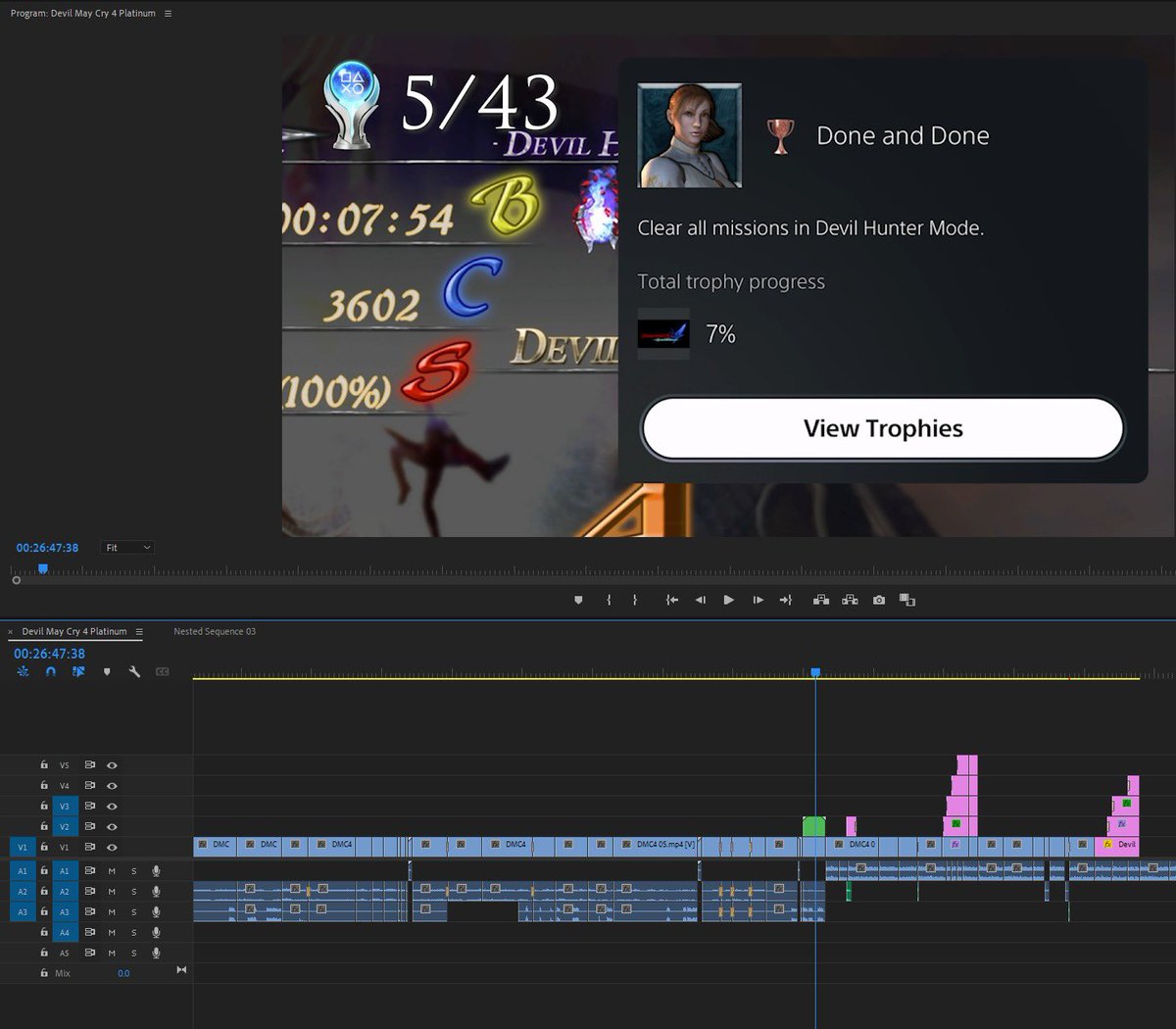Click the Mix track volume value 0.0
This screenshot has height=1029, width=1176.
123,973
